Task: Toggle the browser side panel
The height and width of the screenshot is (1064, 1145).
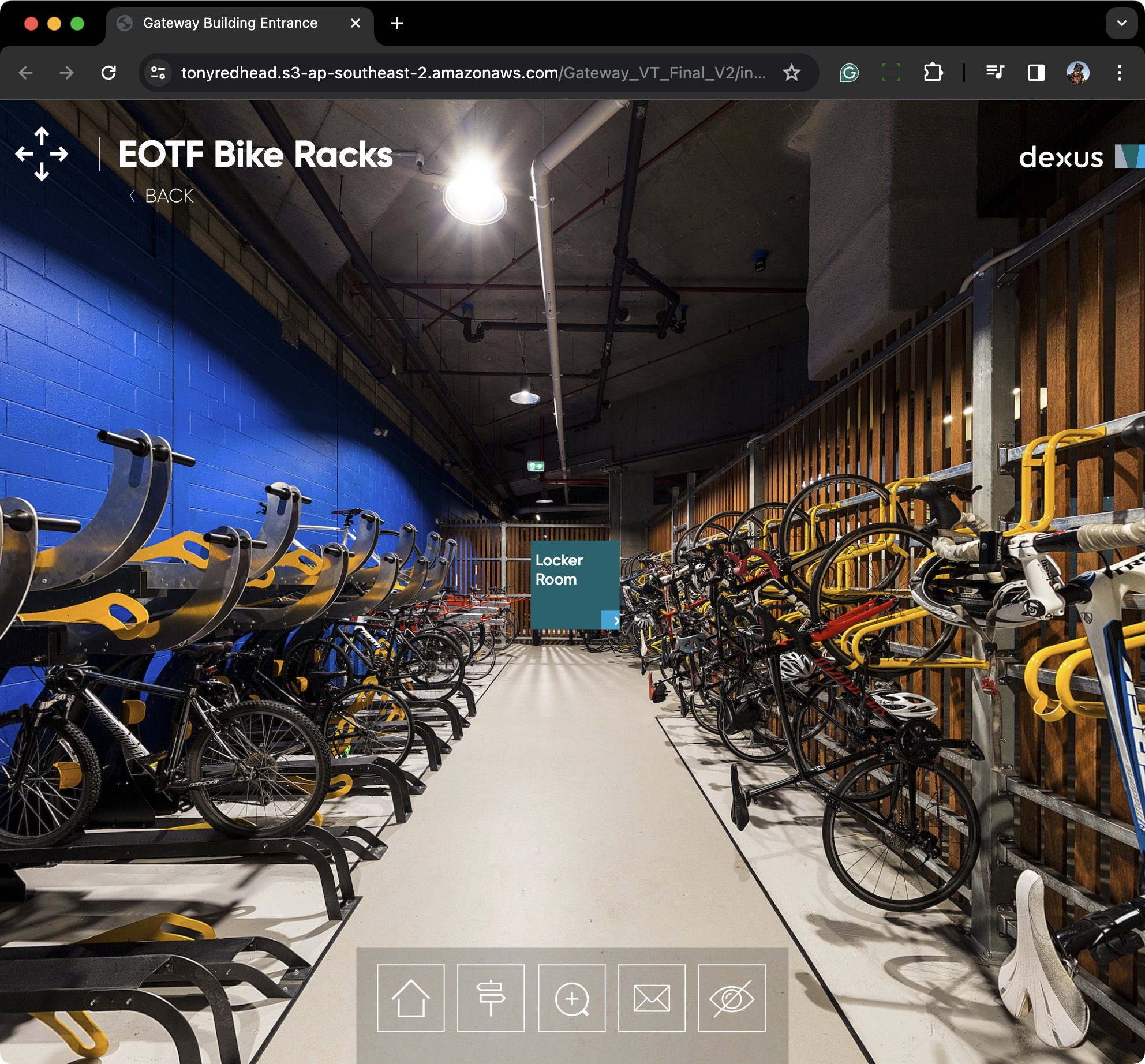Action: (1037, 73)
